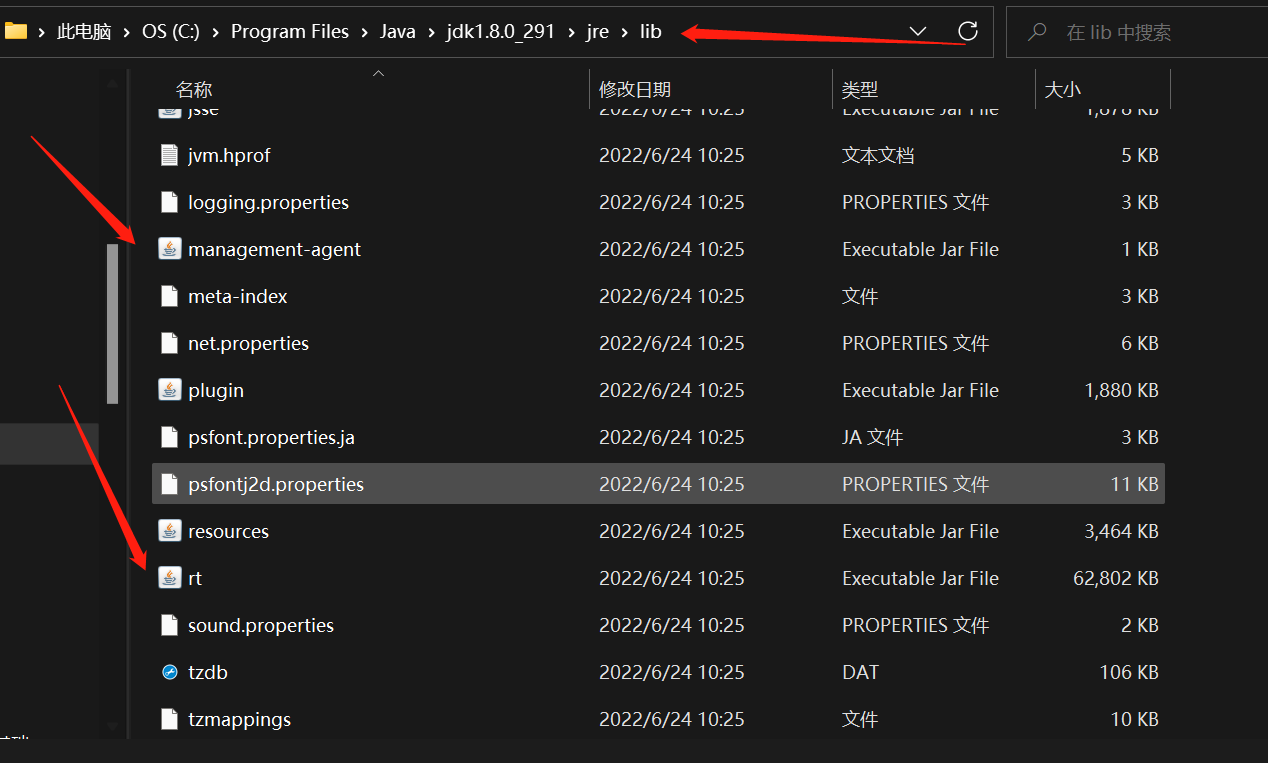Click the sound.properties file icon
The image size is (1268, 763).
click(170, 625)
